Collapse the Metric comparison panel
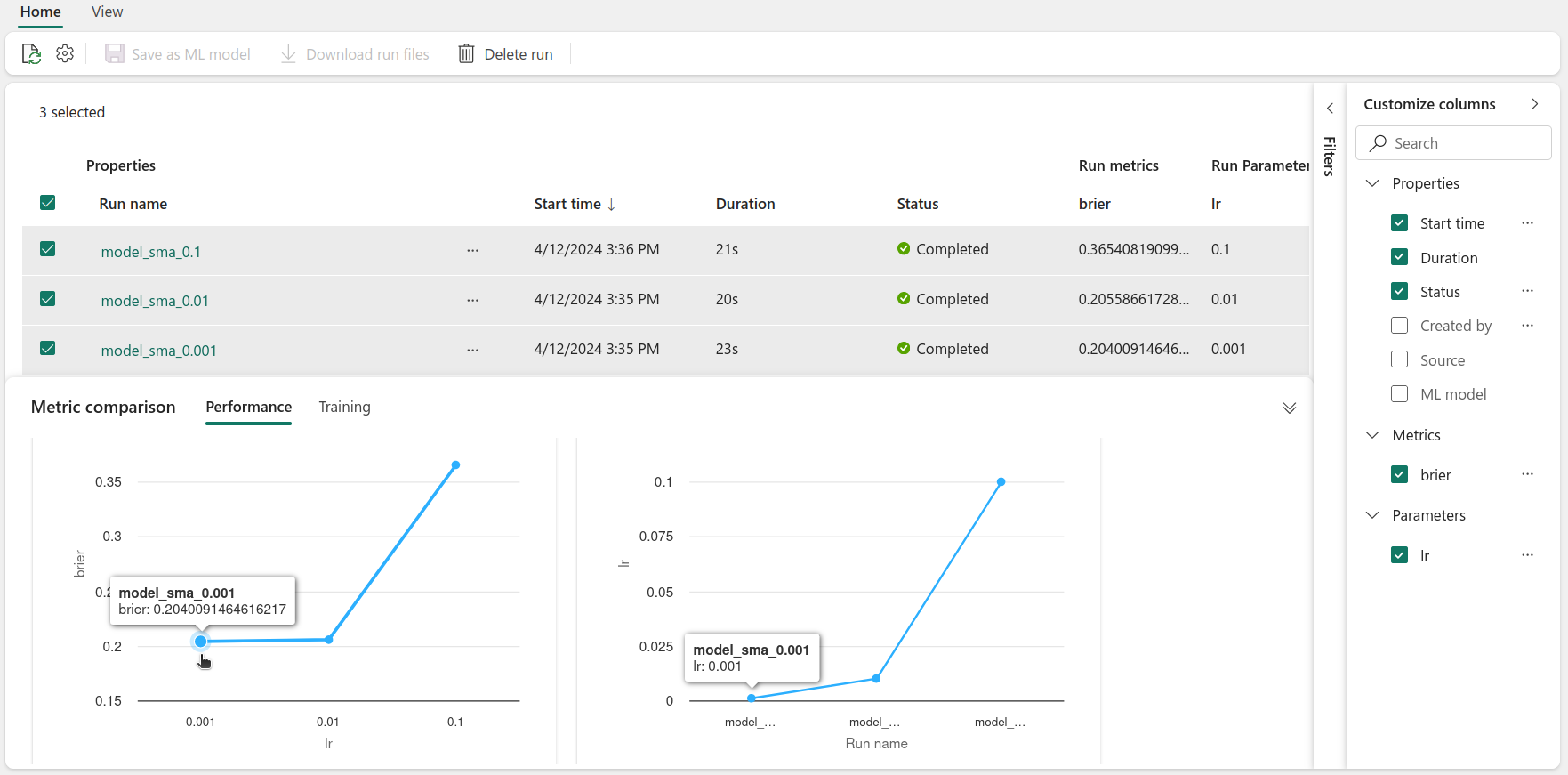Image resolution: width=1568 pixels, height=775 pixels. [1289, 408]
